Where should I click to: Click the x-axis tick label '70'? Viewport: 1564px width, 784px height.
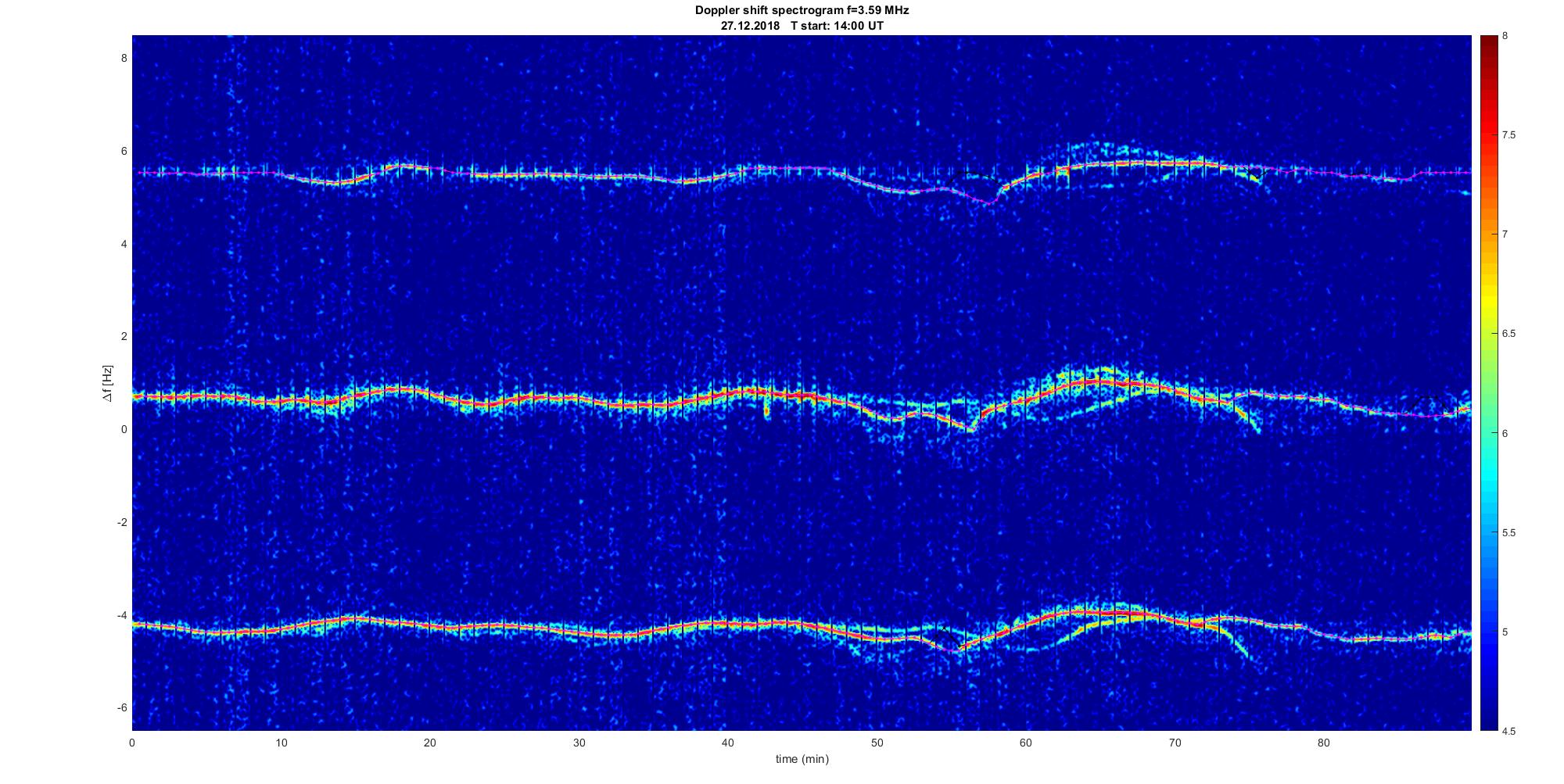[x=1175, y=743]
